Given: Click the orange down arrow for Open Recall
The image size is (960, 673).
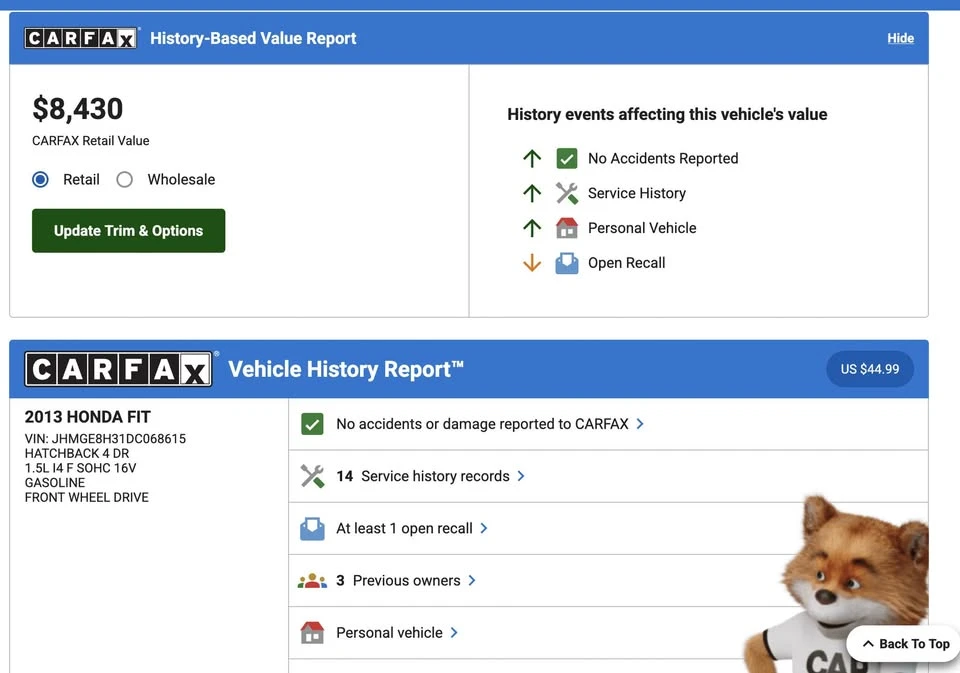Looking at the screenshot, I should [532, 263].
